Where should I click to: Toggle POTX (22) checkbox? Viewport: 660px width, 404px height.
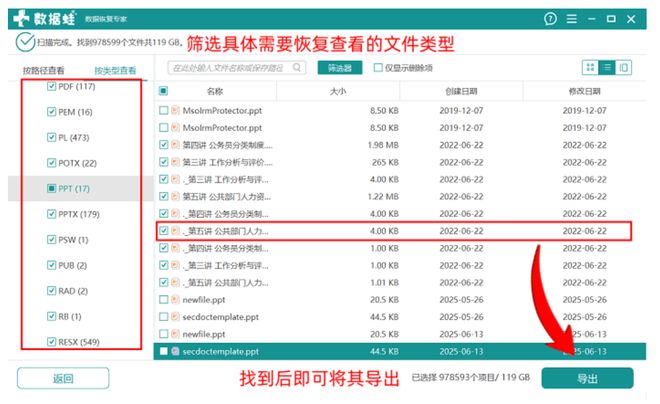tap(51, 163)
